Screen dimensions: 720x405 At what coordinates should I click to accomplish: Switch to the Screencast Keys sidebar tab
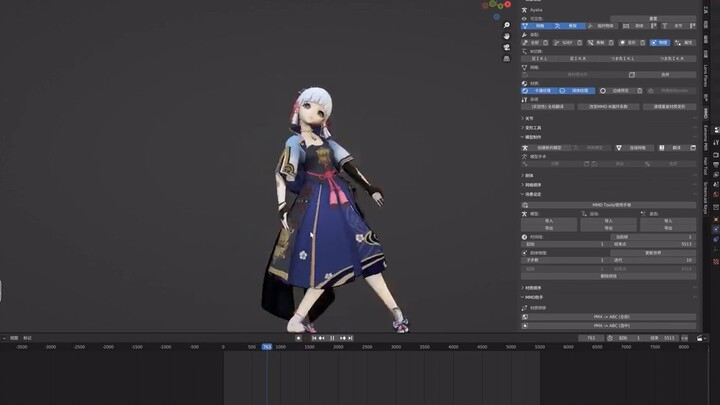[706, 198]
